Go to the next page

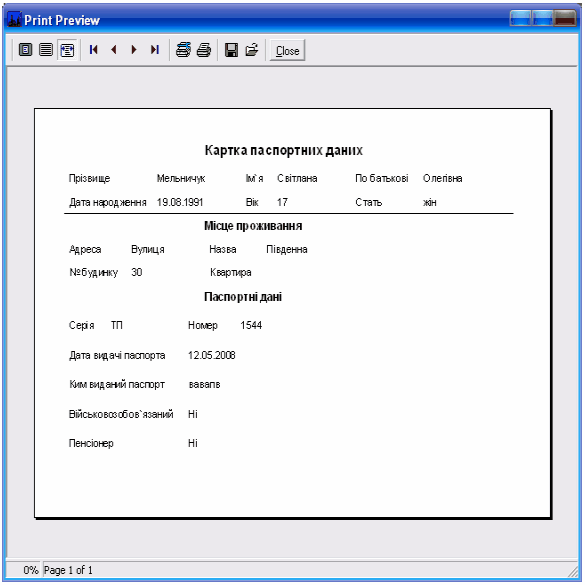point(134,50)
